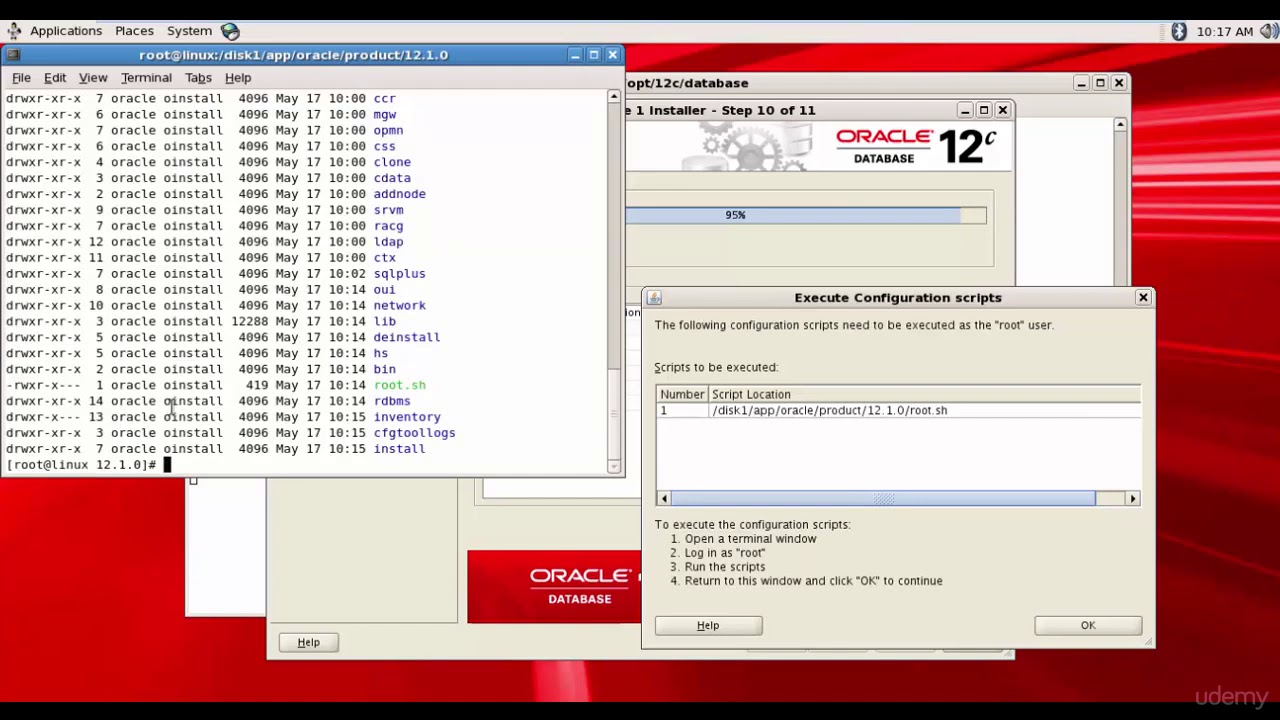Click the terminal scrollbar up arrow
Screen dimensions: 1280x720
[614, 97]
